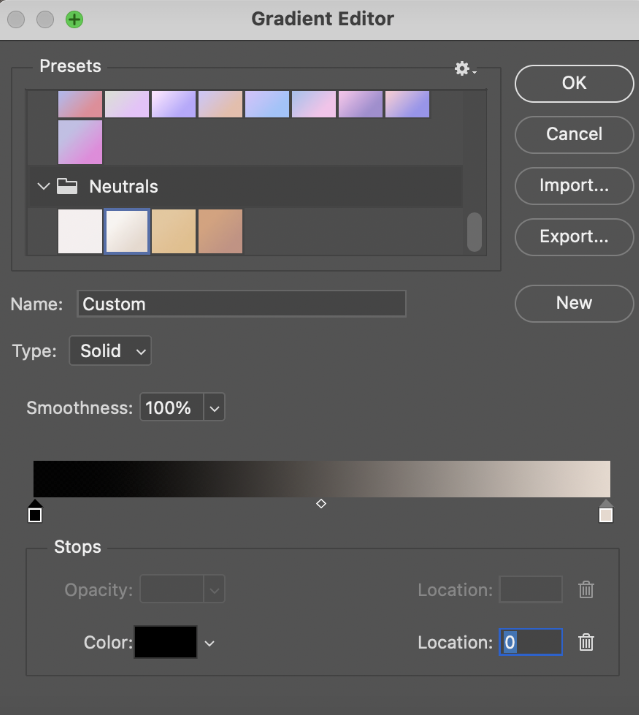
Task: Select the first near-white Neutrals preset
Action: 80,231
